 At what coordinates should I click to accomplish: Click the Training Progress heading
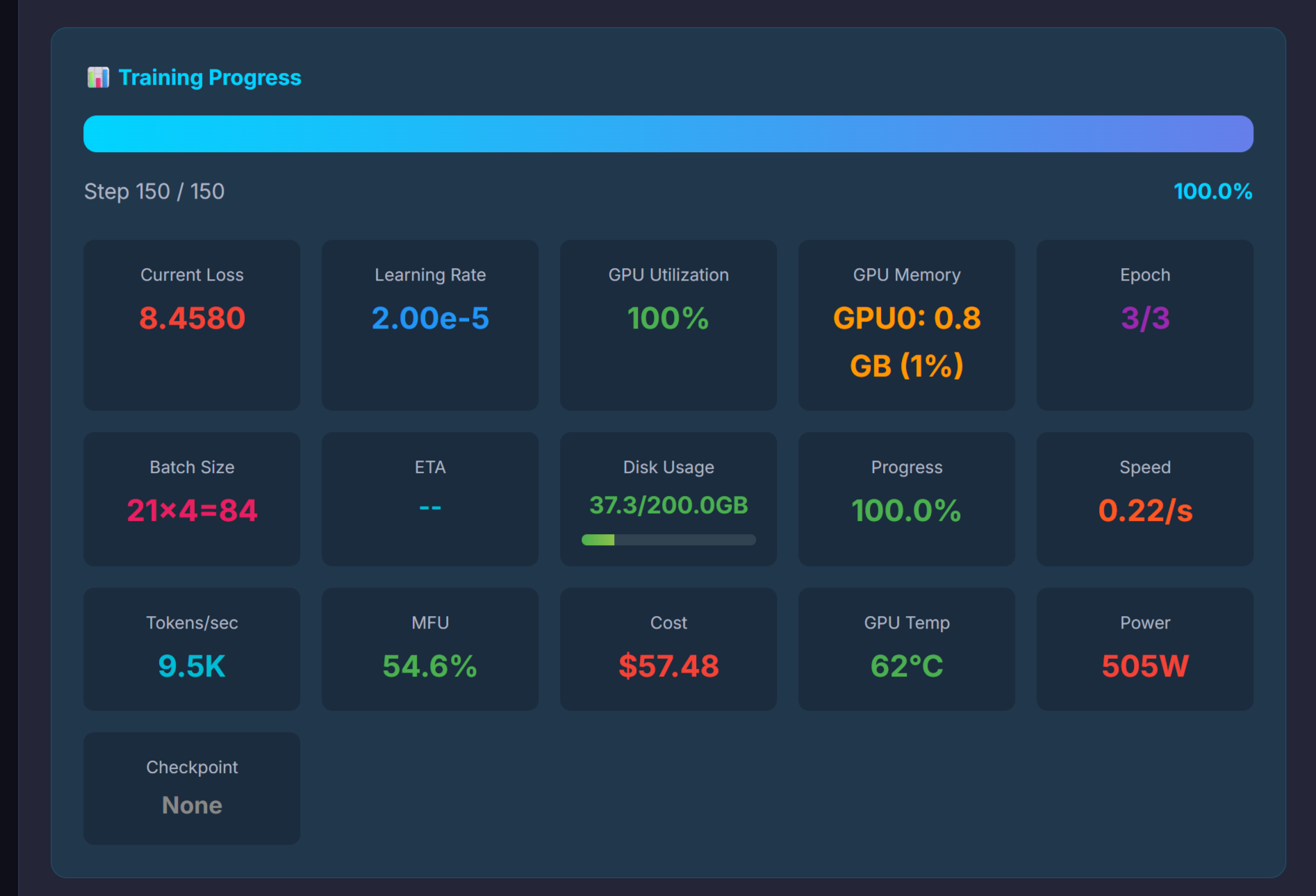[x=210, y=77]
